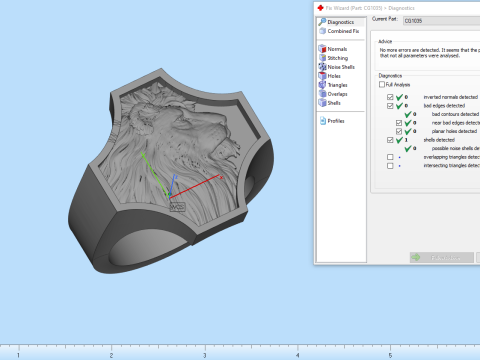This screenshot has height=360, width=480.
Task: Click the green arrow Follow Advice button
Action: 441,257
